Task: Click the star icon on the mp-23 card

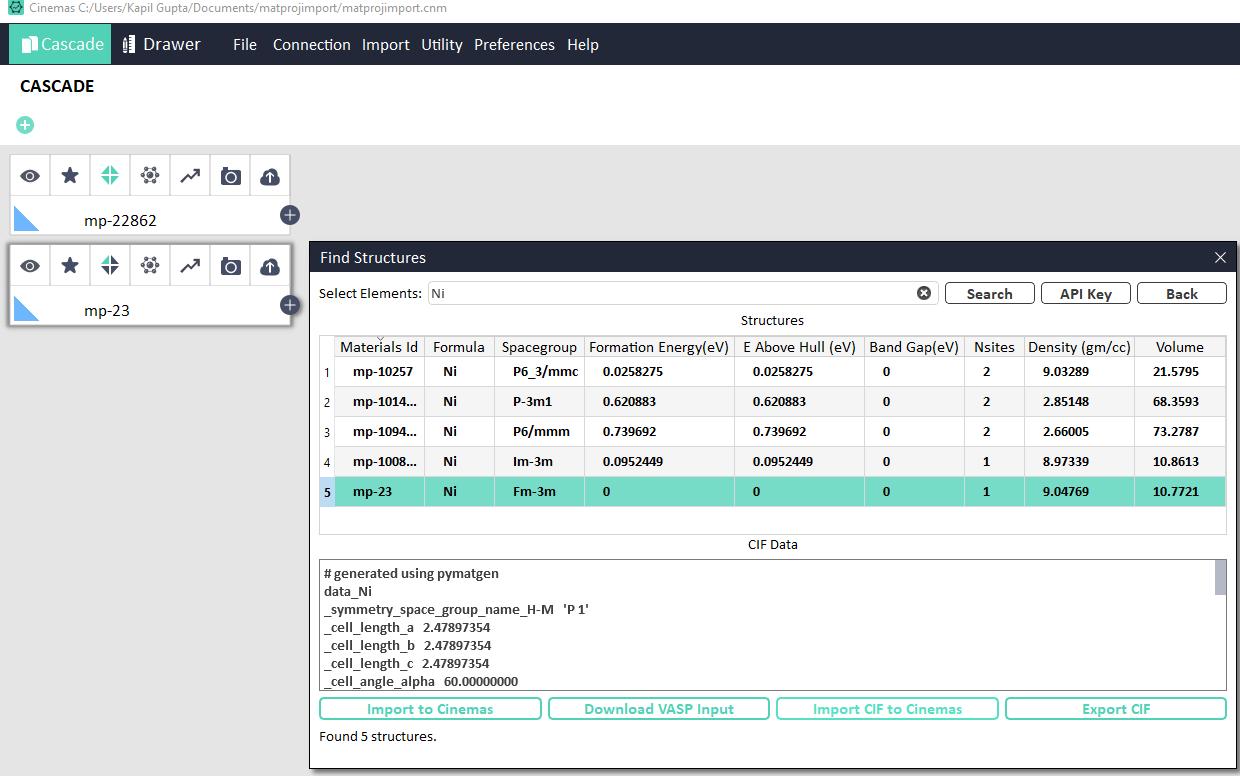Action: point(70,266)
